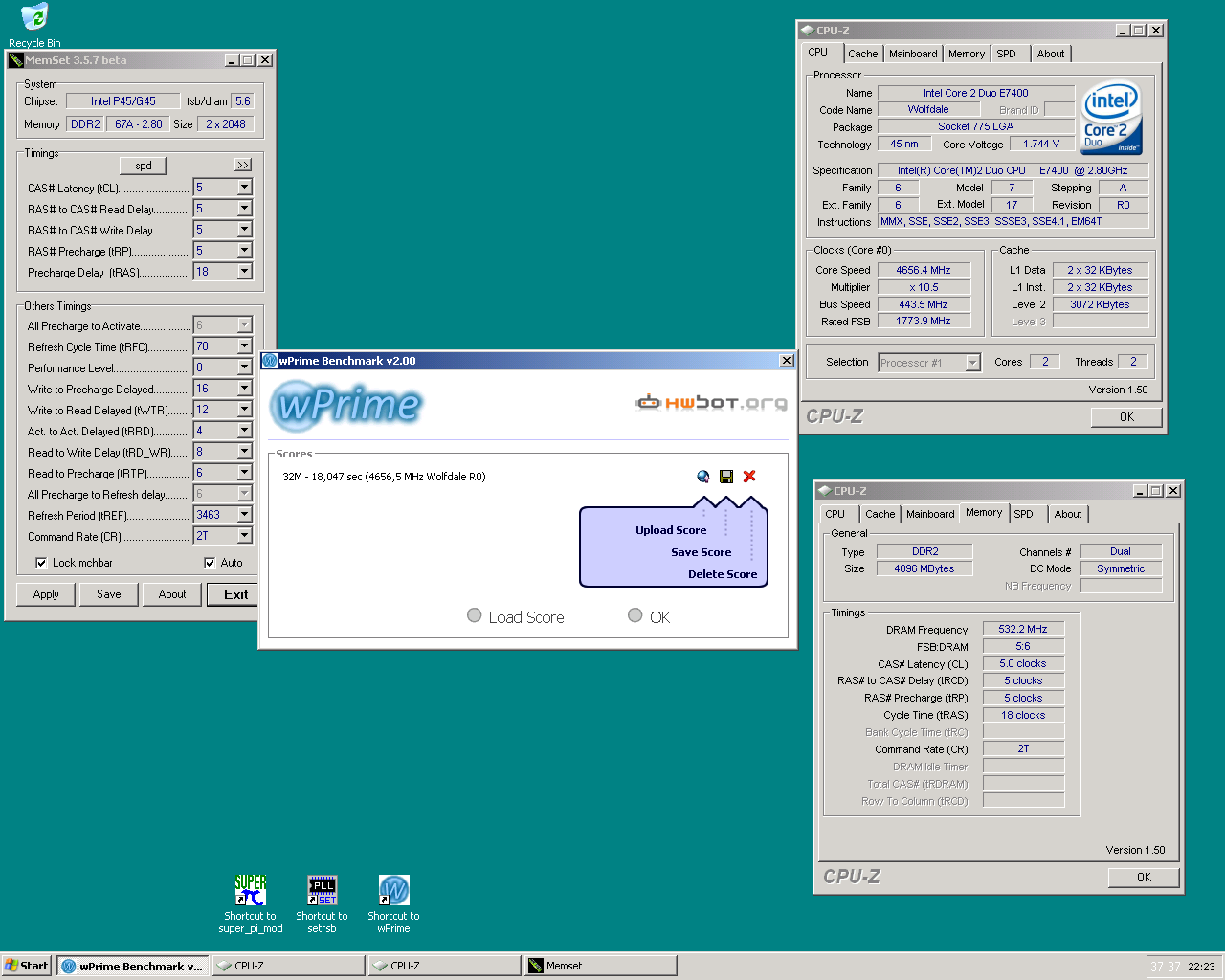Click the wPrime logo image
This screenshot has width=1225, height=980.
tap(346, 406)
